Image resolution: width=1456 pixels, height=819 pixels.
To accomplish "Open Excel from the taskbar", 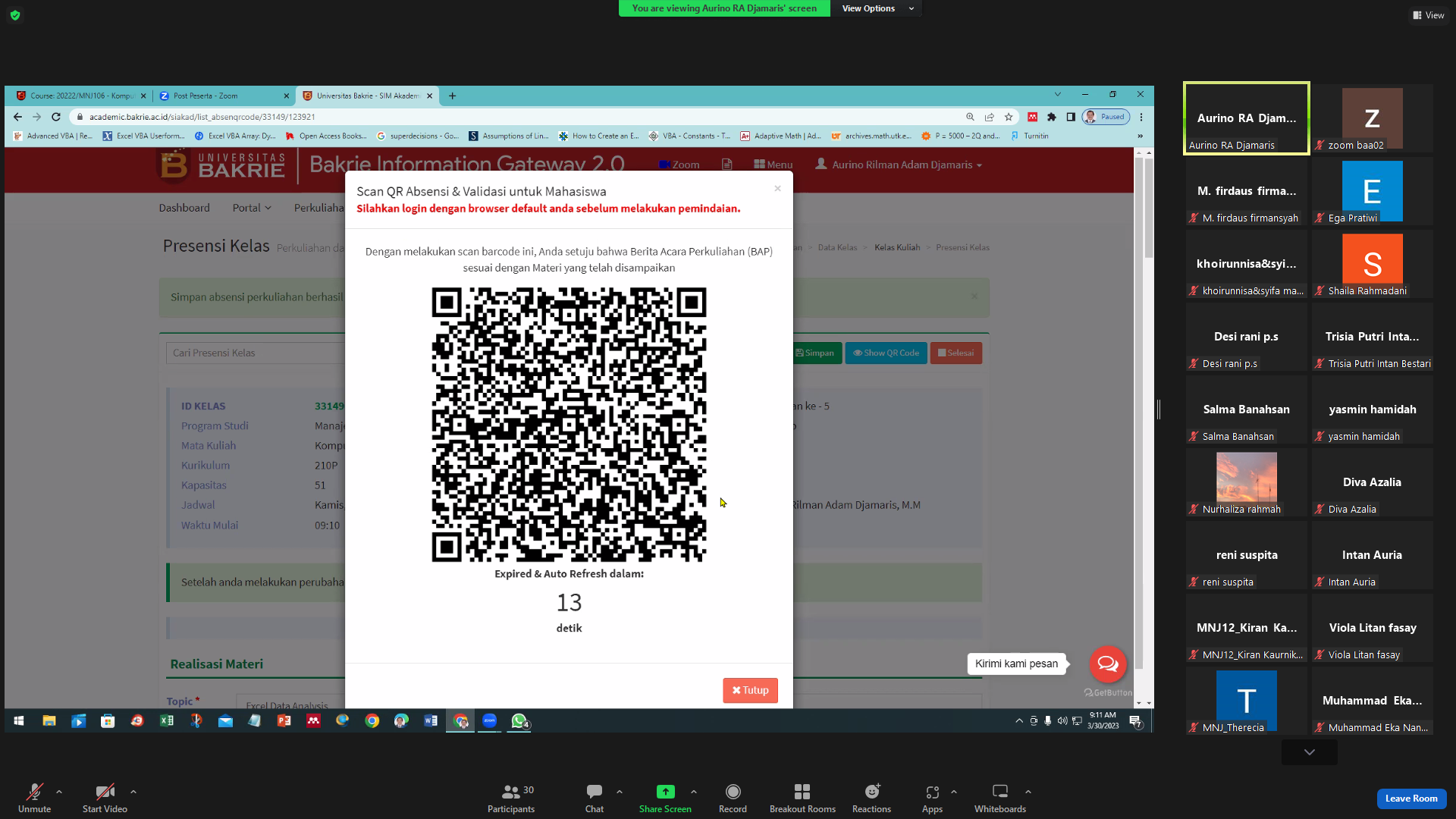I will [166, 721].
